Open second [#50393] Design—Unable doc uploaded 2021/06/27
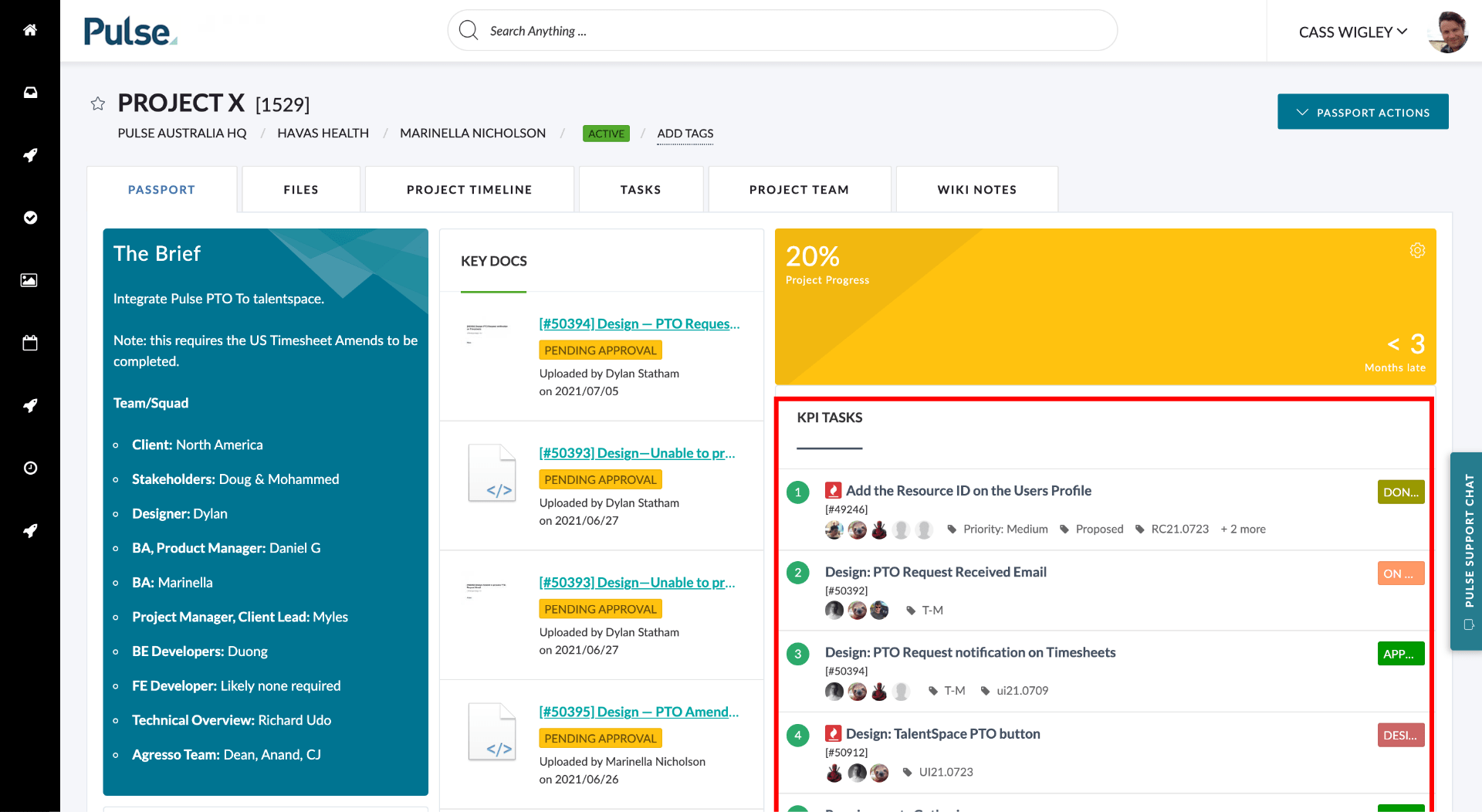 [637, 583]
